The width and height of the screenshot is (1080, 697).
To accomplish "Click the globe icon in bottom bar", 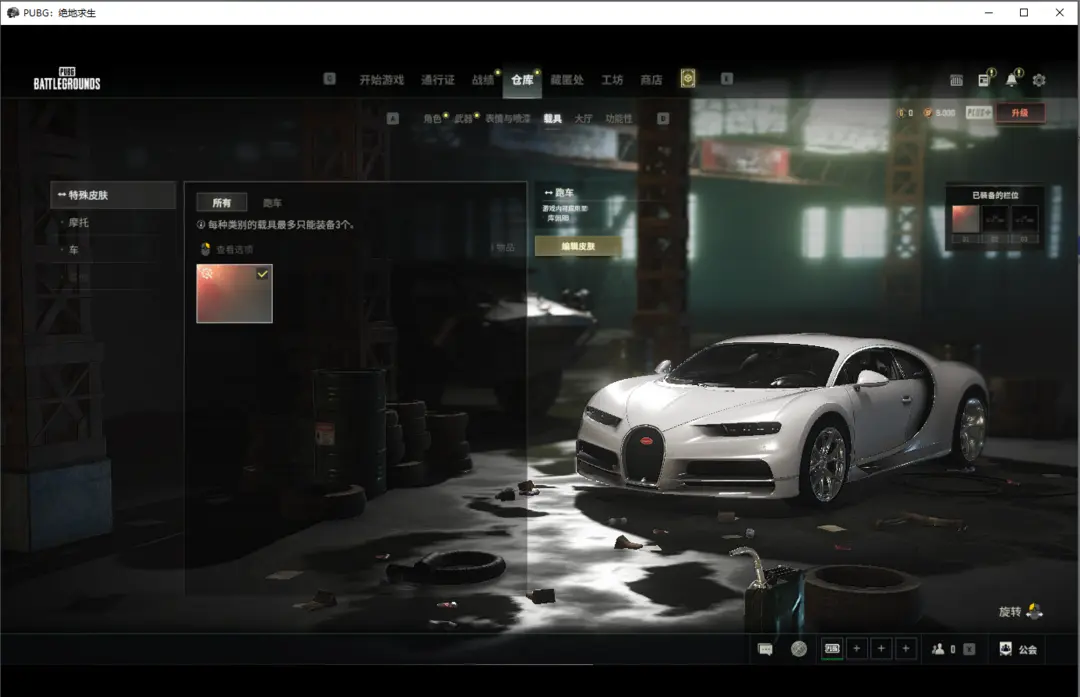I will click(x=798, y=649).
